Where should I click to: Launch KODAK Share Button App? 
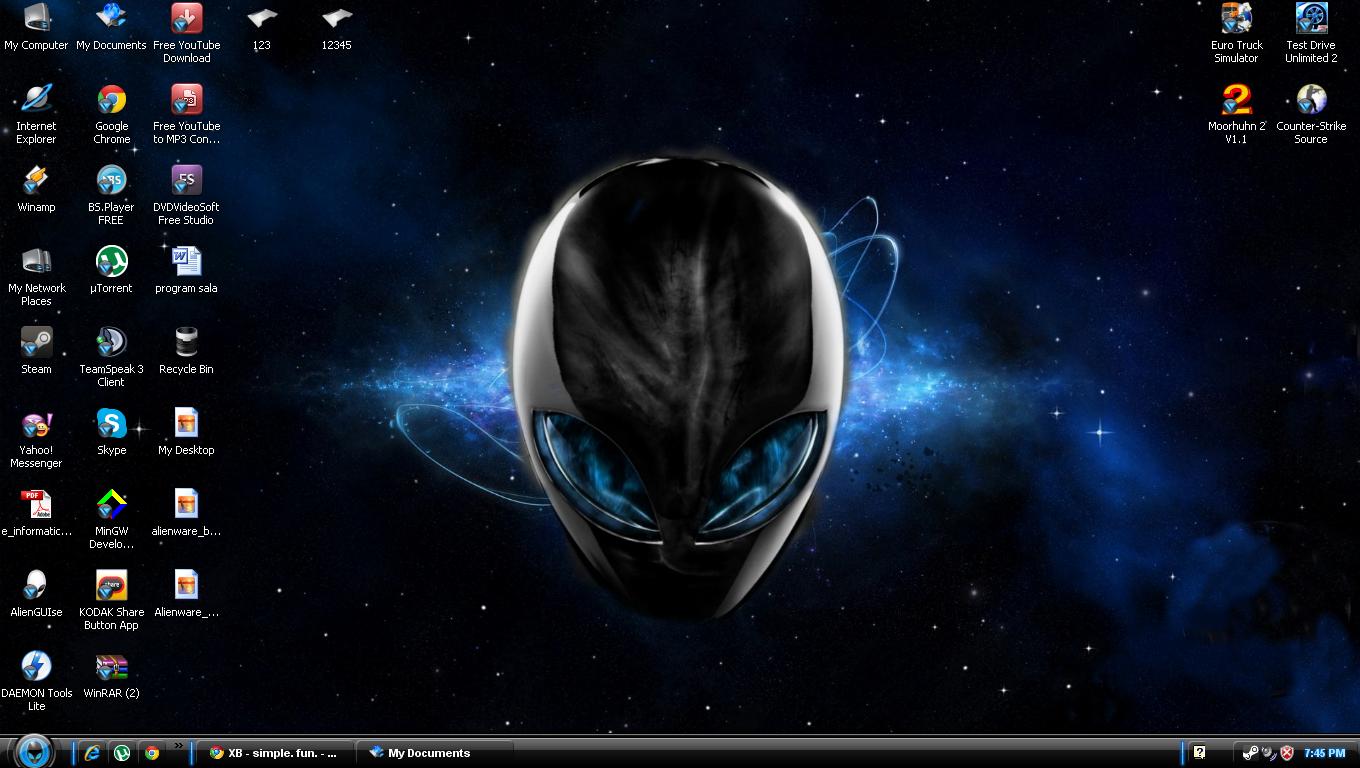111,600
